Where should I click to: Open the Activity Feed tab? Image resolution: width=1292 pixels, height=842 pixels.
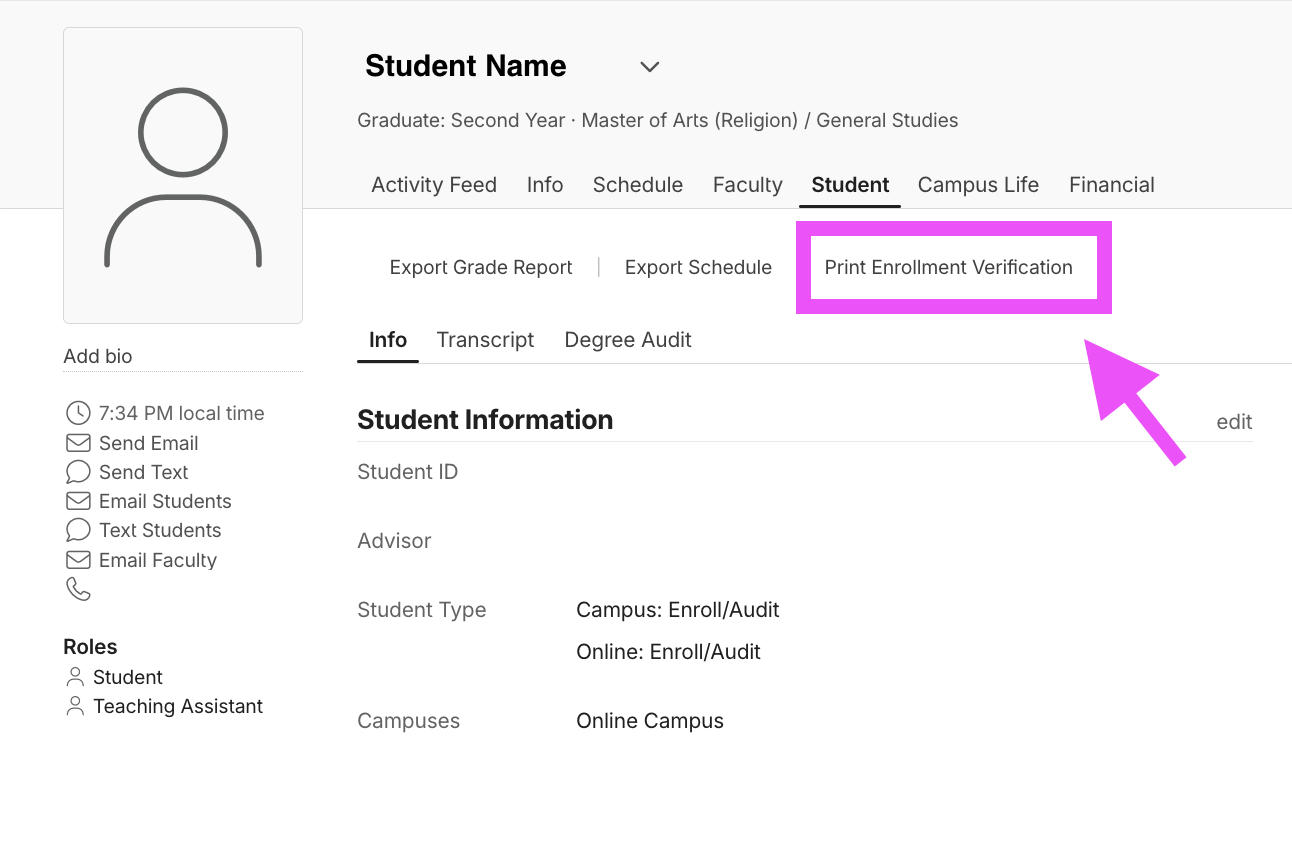coord(434,185)
